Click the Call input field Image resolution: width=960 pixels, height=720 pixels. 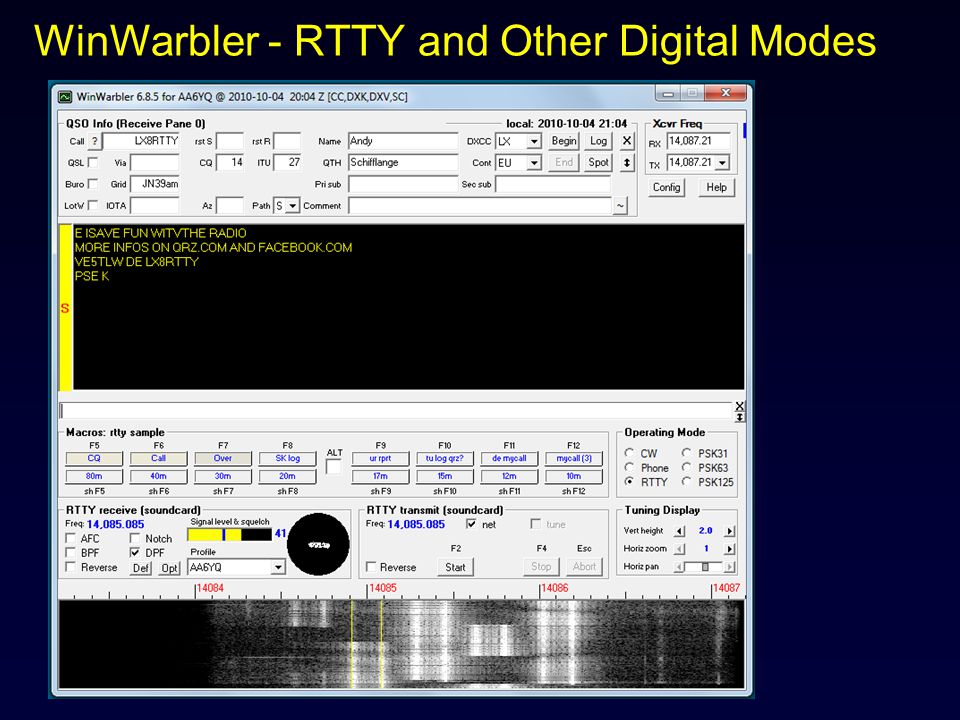141,141
